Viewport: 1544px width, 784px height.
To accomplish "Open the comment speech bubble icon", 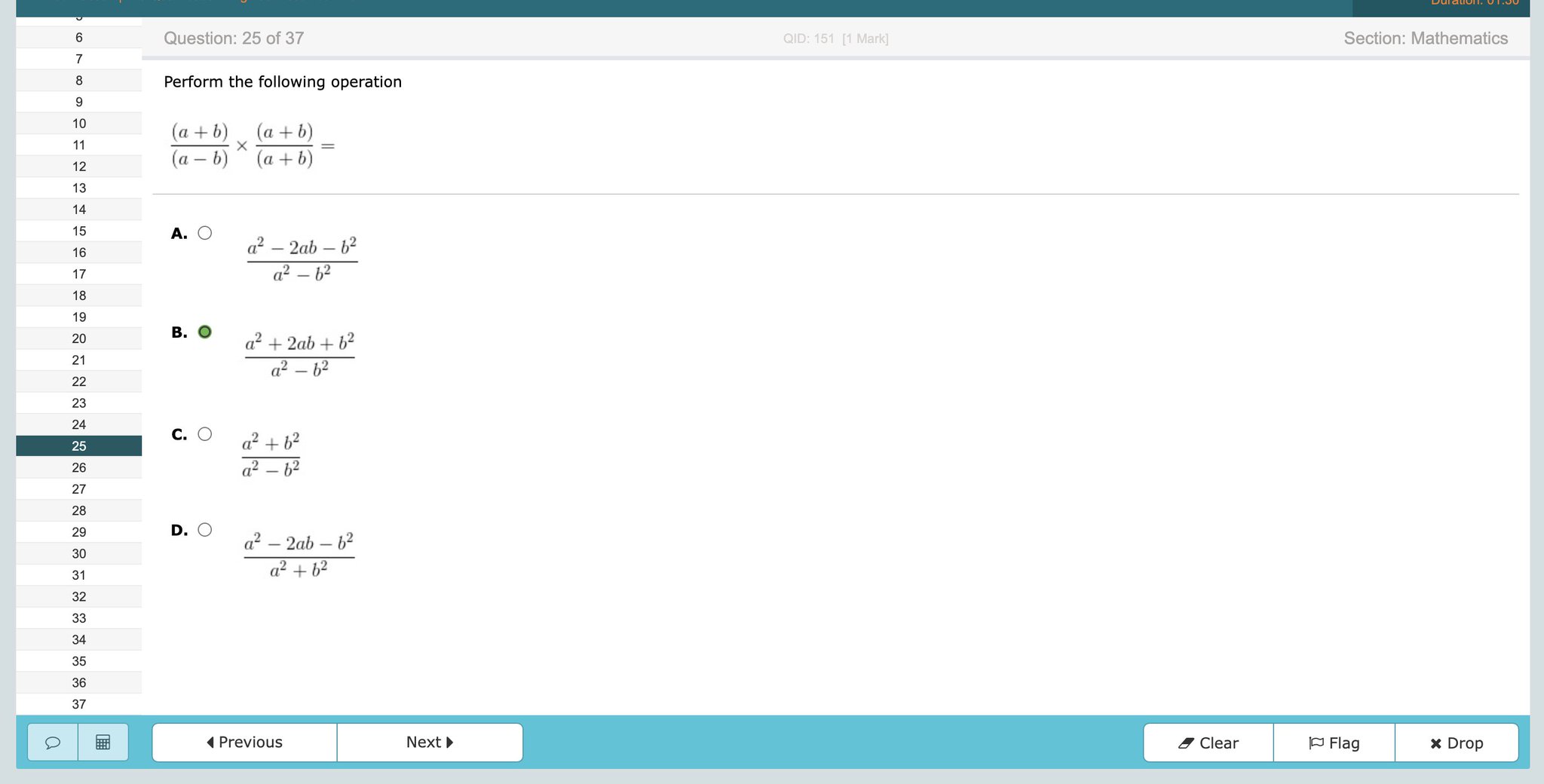I will click(53, 743).
